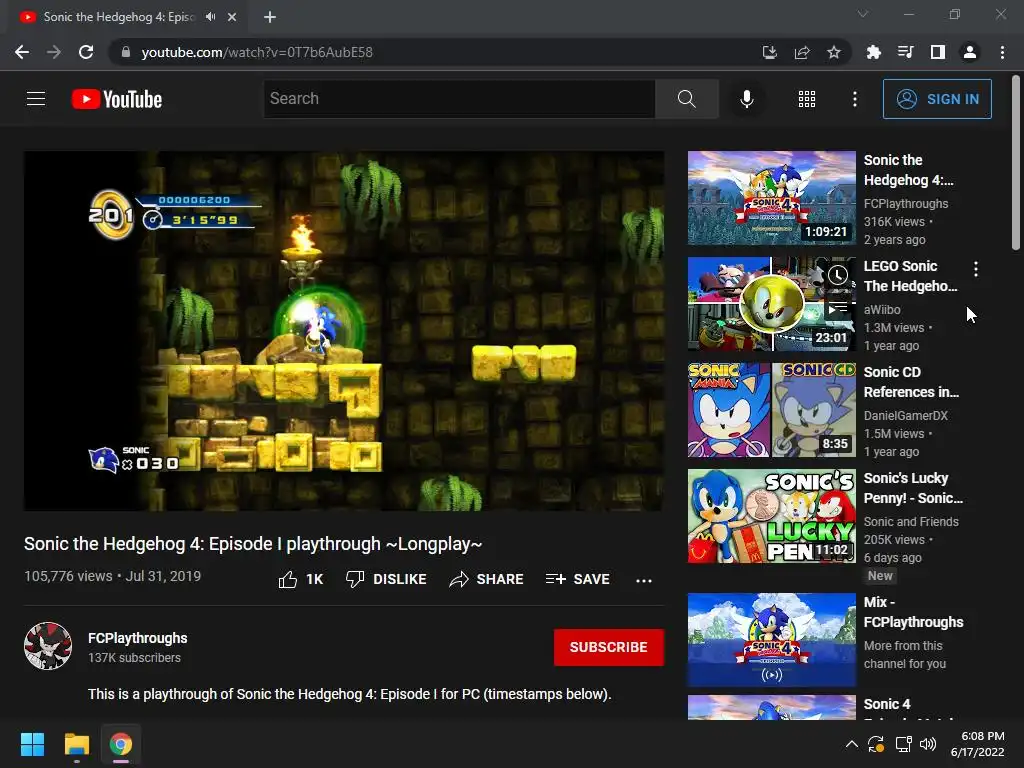
Task: Open Chrome profile avatar
Action: point(970,52)
